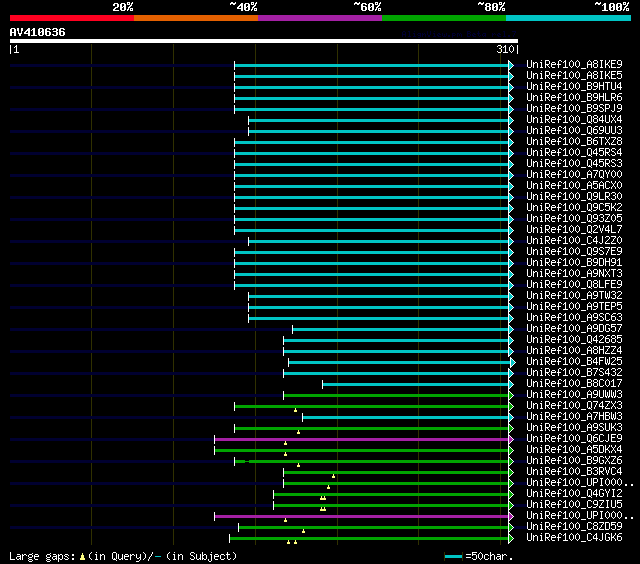Select the UniRef100_Q9S7E9 label
Viewport: 640px width, 564px height.
tap(574, 252)
